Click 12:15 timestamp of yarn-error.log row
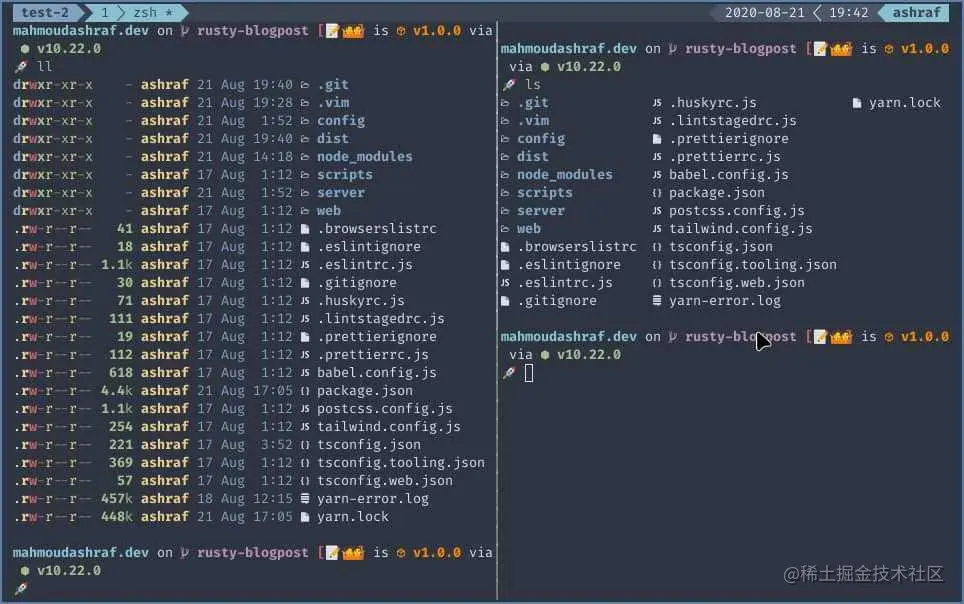 tap(273, 499)
